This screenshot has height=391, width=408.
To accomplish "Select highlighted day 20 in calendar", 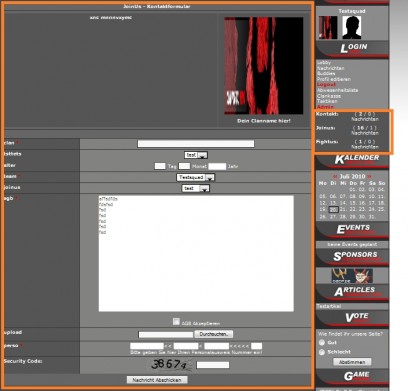I will tap(333, 210).
